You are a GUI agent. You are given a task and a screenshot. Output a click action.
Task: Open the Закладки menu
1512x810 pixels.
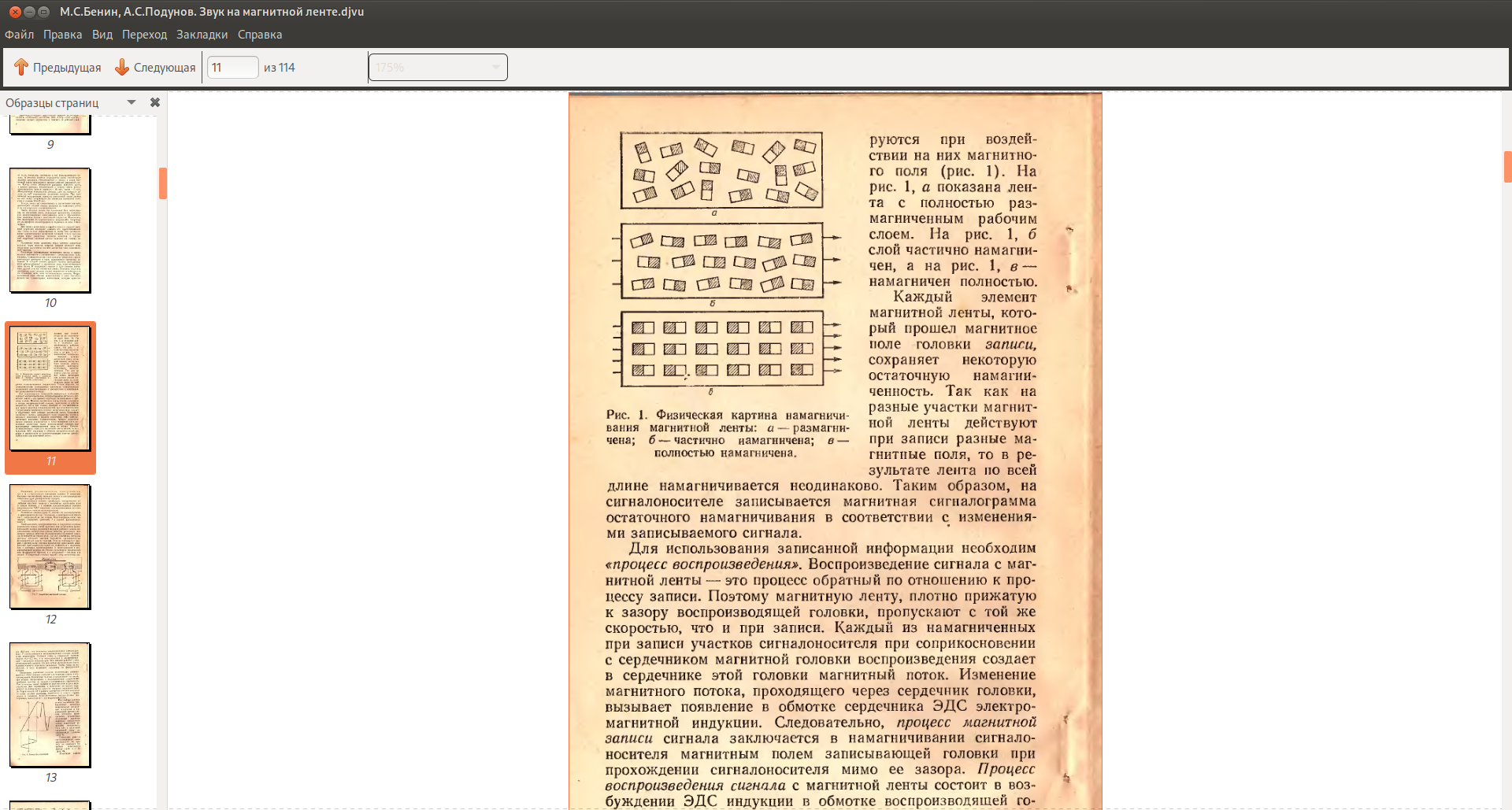tap(202, 35)
